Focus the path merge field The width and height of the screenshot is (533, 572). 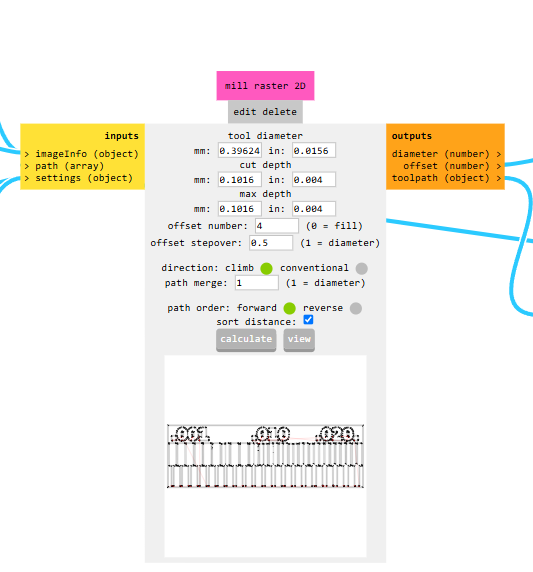257,283
